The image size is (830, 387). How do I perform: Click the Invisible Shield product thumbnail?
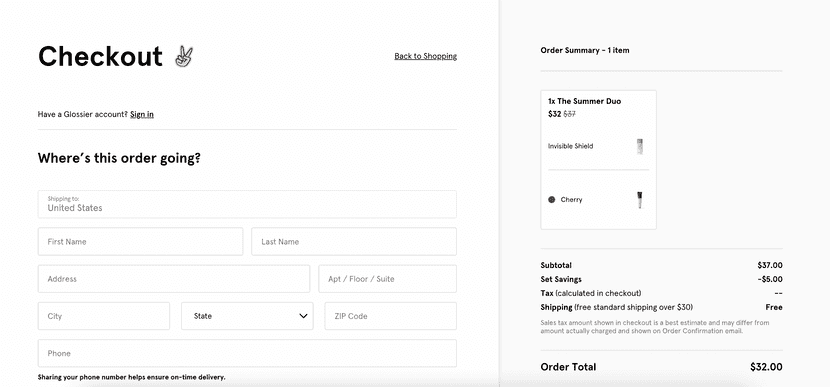640,146
